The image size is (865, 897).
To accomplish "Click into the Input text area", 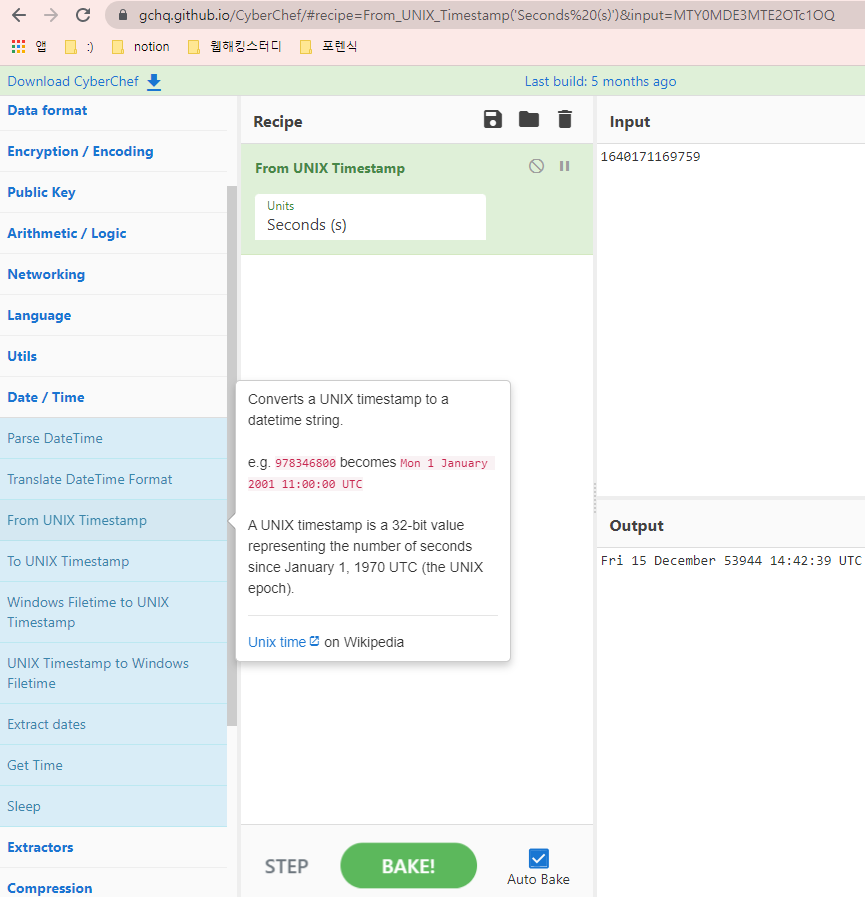I will [x=731, y=320].
